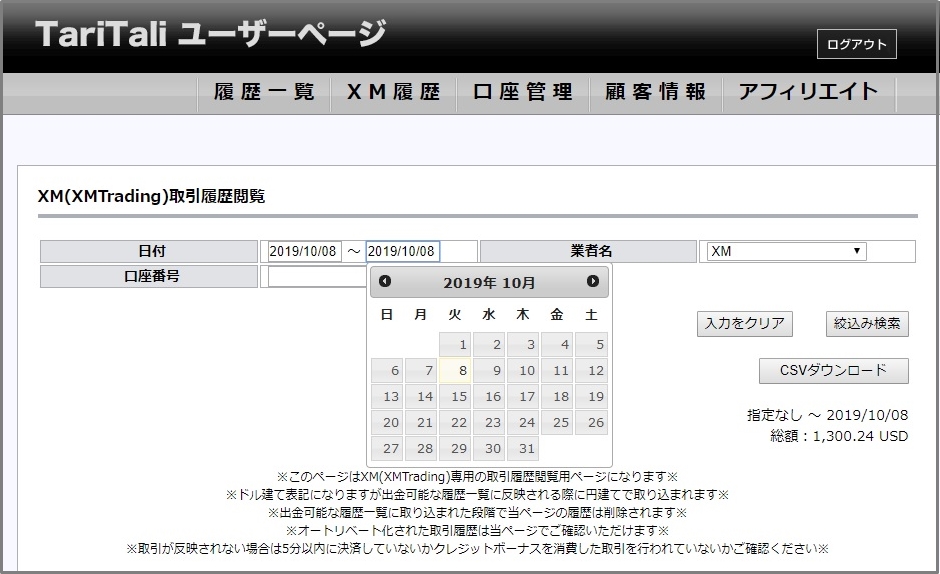
Task: Open the 顧客情報 menu tab
Action: (656, 92)
